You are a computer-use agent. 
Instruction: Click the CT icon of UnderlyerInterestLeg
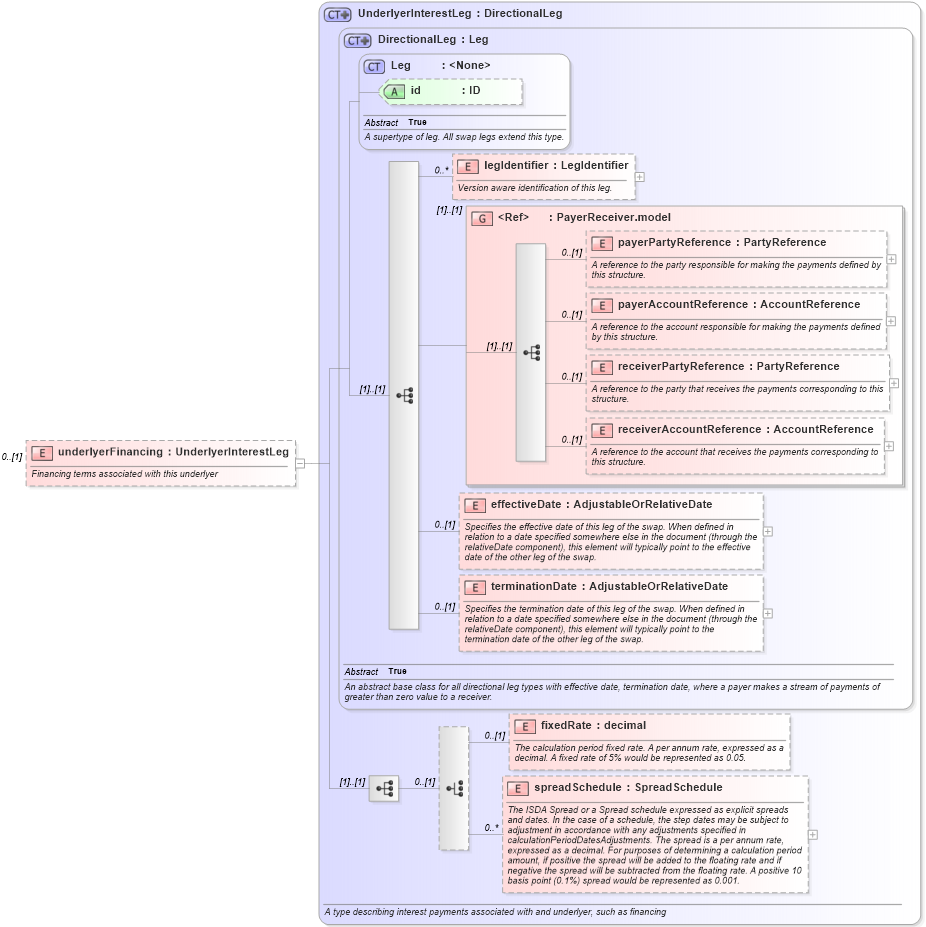tap(338, 14)
